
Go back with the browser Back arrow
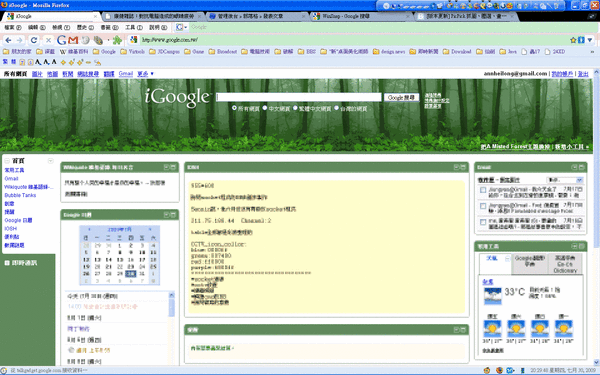click(x=8, y=40)
